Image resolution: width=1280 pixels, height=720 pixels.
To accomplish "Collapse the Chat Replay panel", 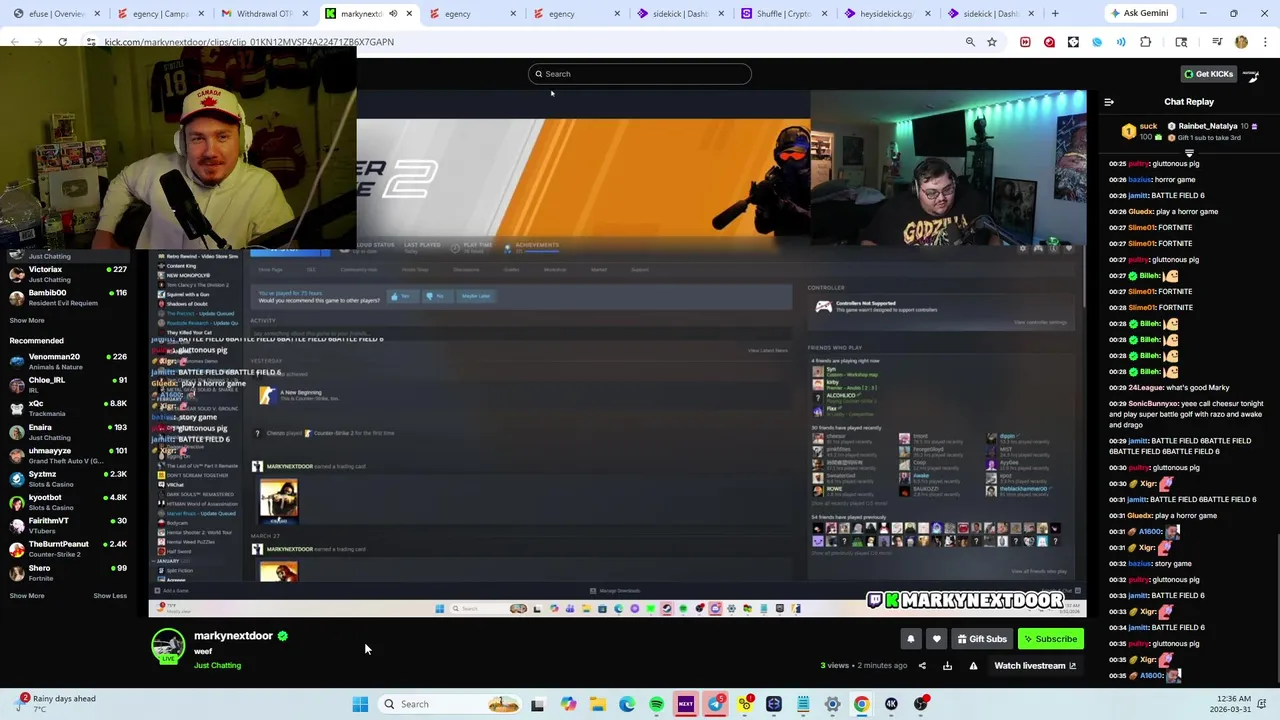I will (x=1109, y=102).
